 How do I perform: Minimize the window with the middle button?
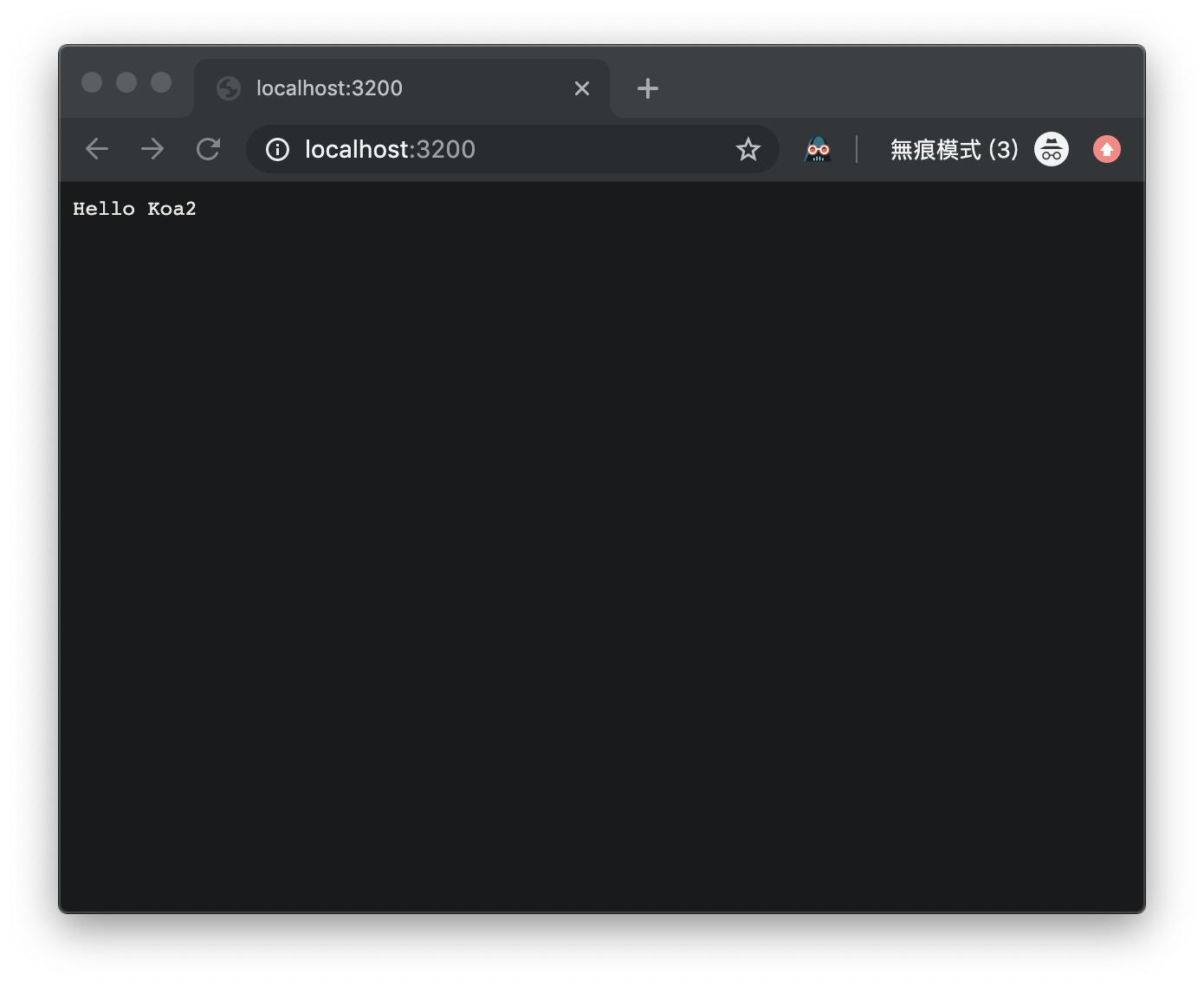coord(126,82)
